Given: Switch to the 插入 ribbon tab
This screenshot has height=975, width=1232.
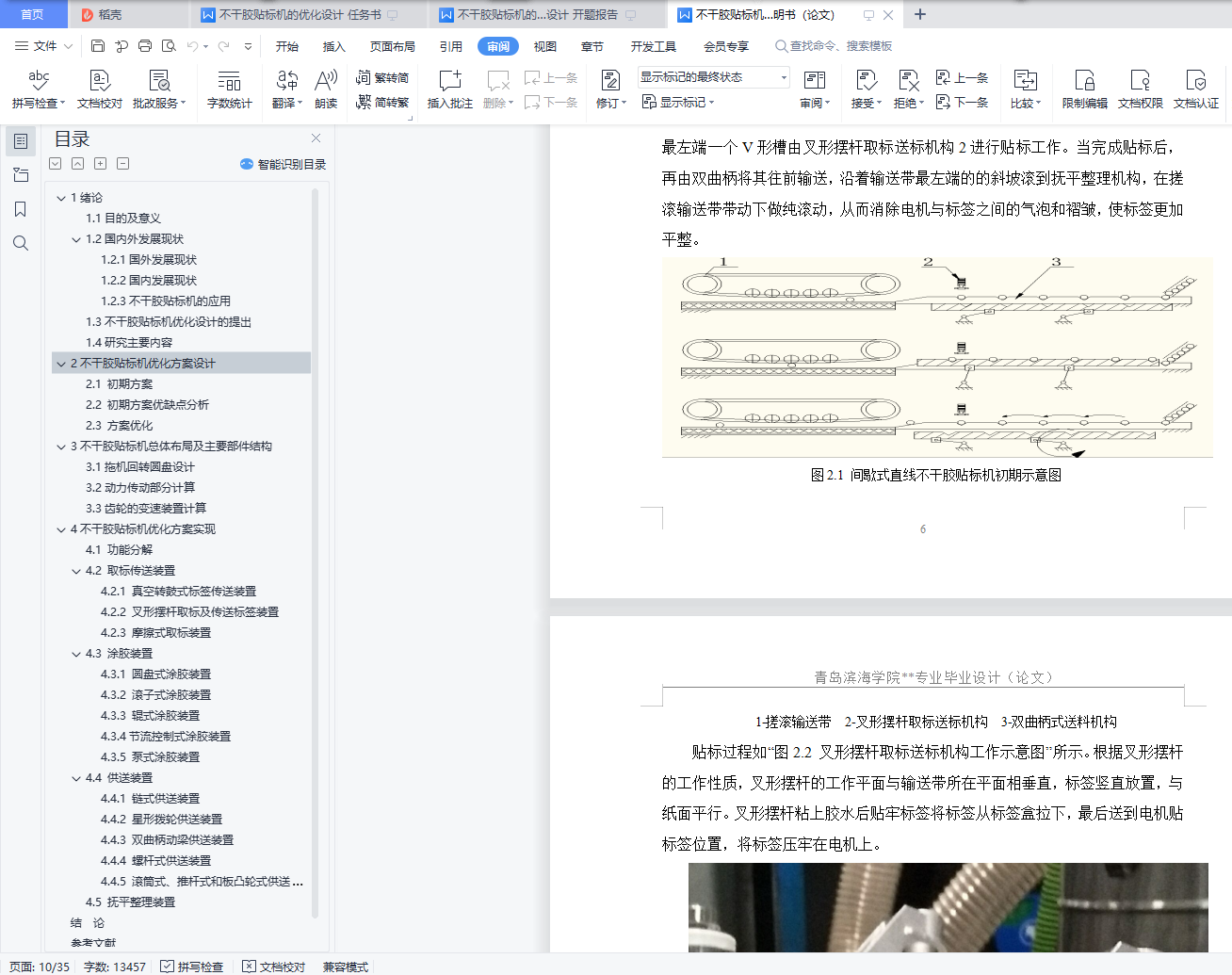Looking at the screenshot, I should (x=334, y=46).
